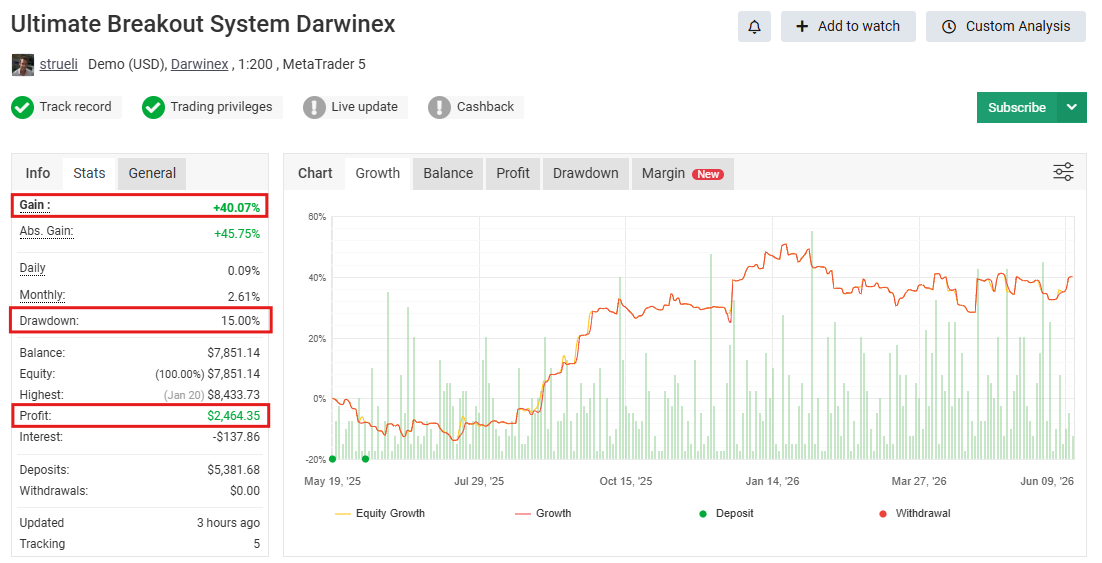The width and height of the screenshot is (1102, 563).
Task: Switch to the Stats tab
Action: point(89,174)
